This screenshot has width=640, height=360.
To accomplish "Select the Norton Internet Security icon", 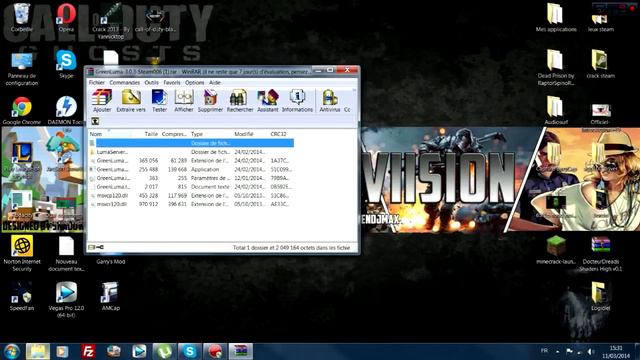I will (22, 253).
